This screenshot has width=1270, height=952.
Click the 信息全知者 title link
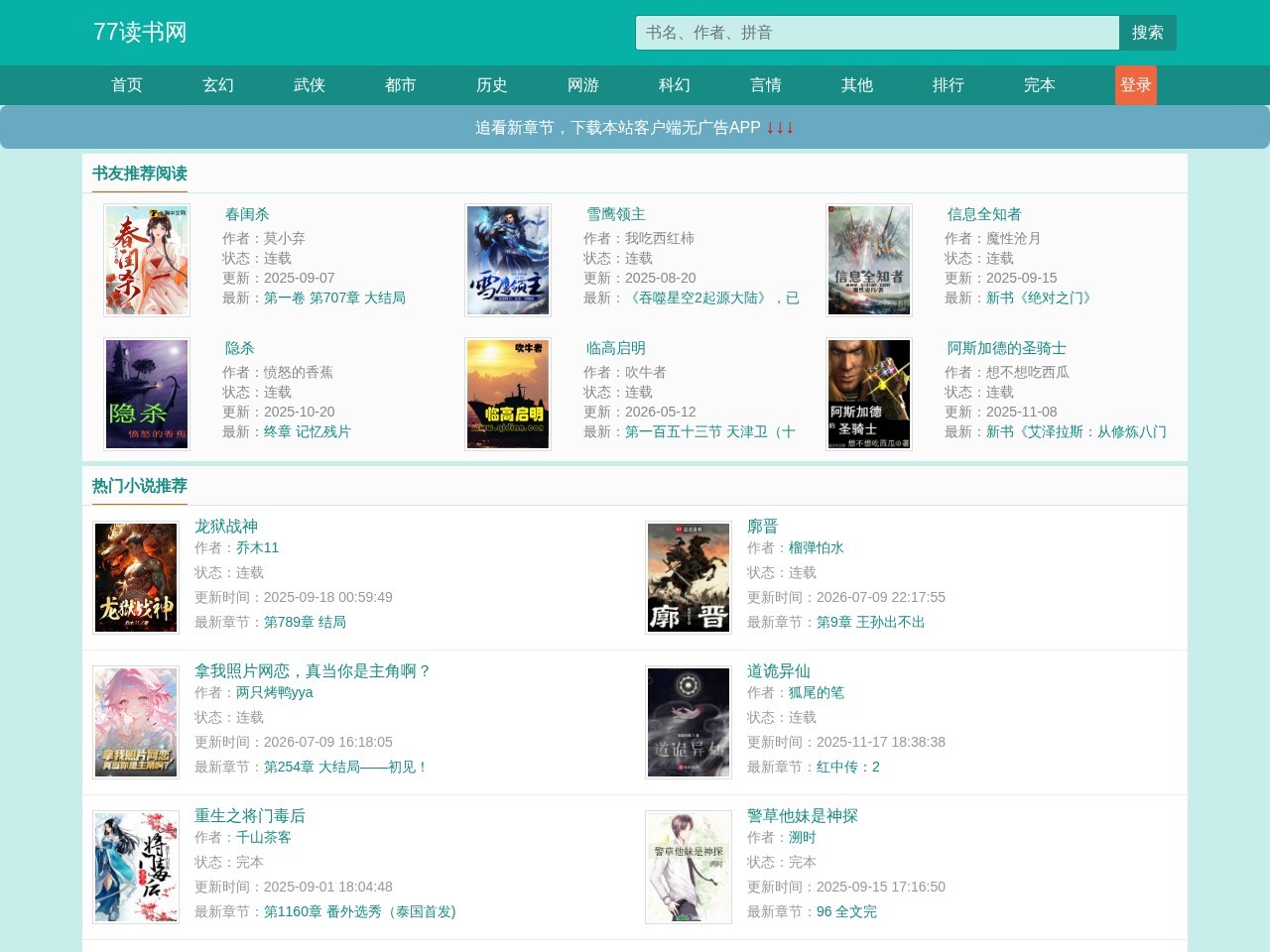click(x=984, y=214)
